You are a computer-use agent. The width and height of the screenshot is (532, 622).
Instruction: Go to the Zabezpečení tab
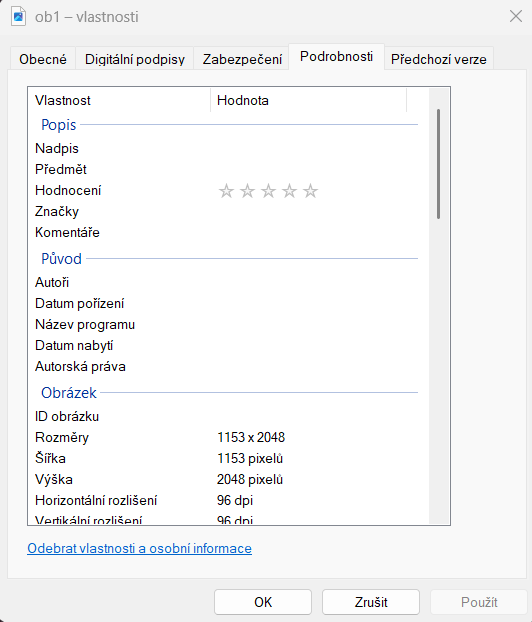pyautogui.click(x=242, y=59)
